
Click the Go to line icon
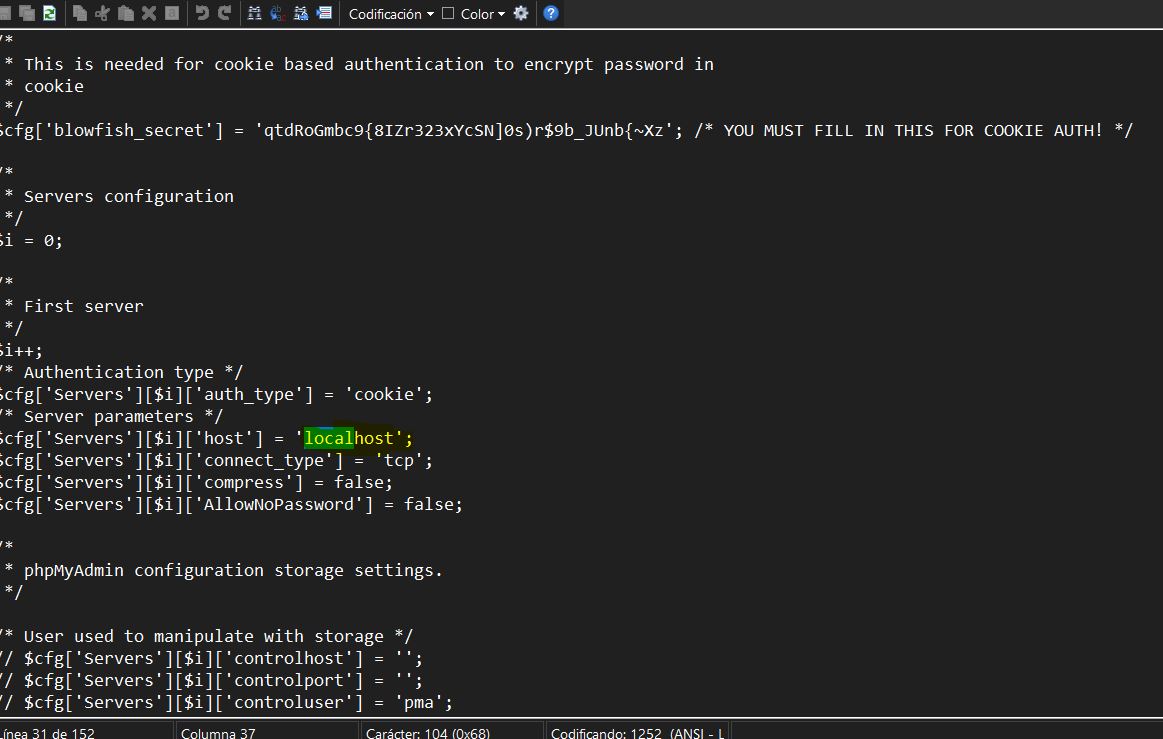click(323, 13)
